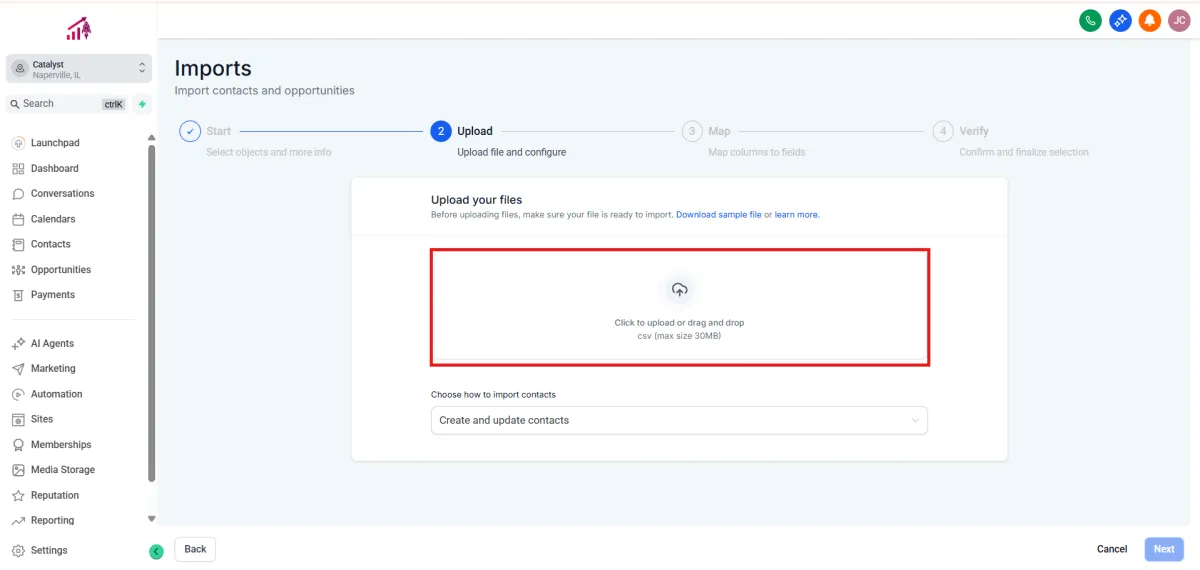Click the upload drag and drop area
This screenshot has width=1200, height=570.
680,308
